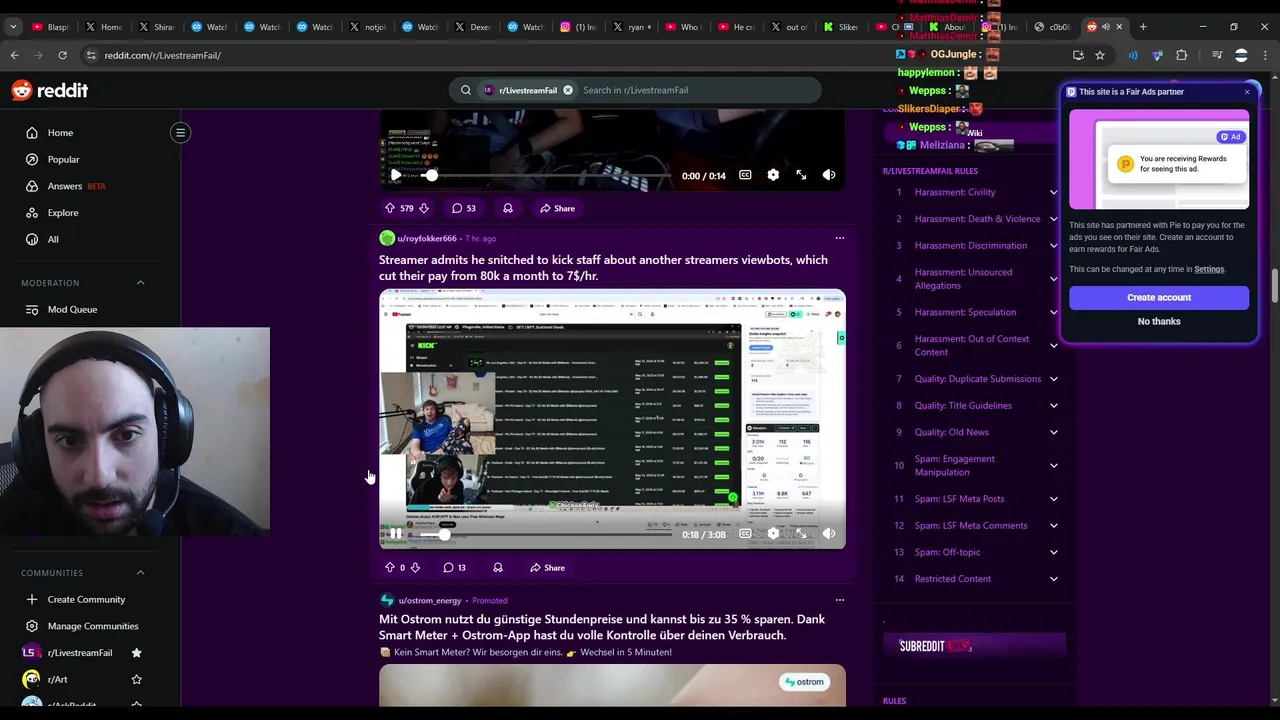
Task: Mute the top video
Action: click(x=829, y=175)
